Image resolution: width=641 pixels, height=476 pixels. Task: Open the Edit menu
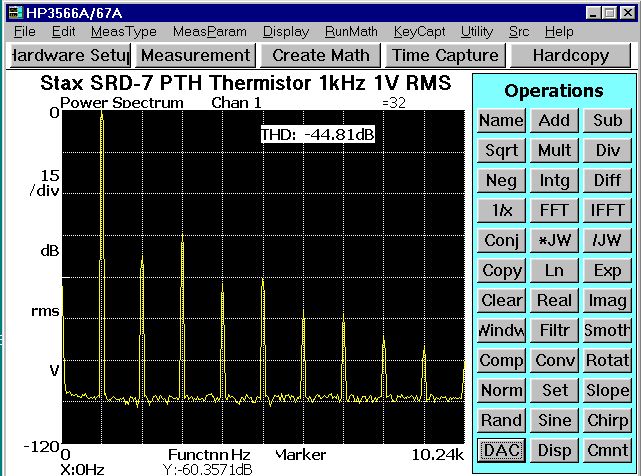coord(63,31)
